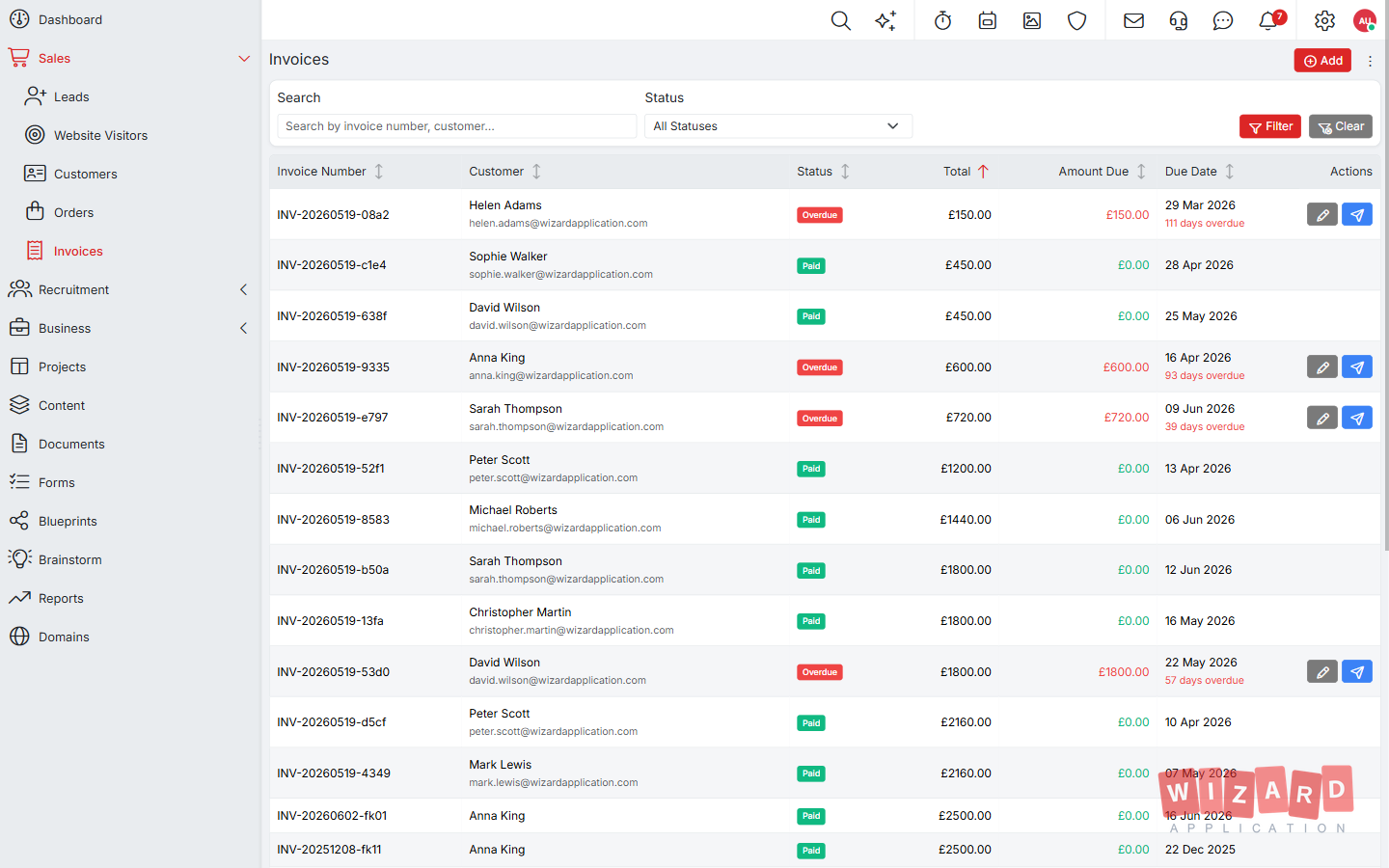Edit invoice INV-20260519-e797 pencil icon
Viewport: 1389px width, 868px height.
click(x=1322, y=418)
